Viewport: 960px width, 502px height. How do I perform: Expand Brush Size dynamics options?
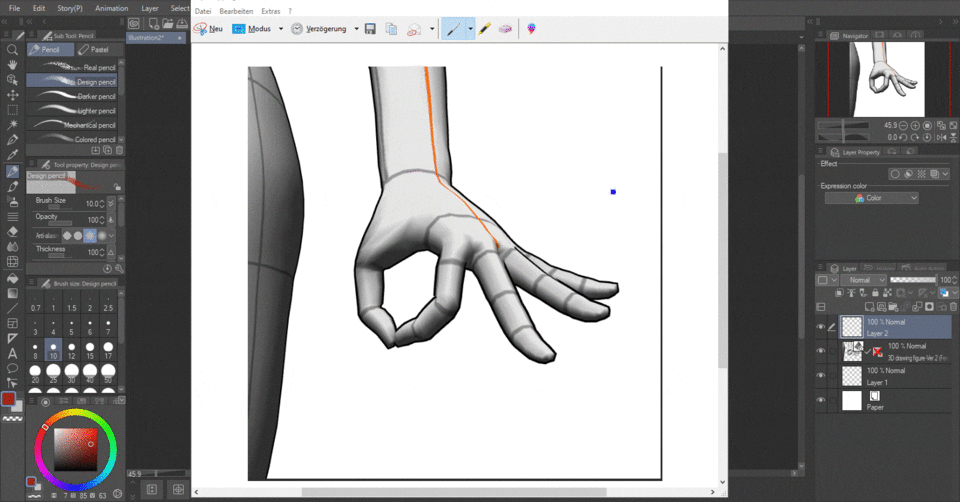tap(111, 203)
